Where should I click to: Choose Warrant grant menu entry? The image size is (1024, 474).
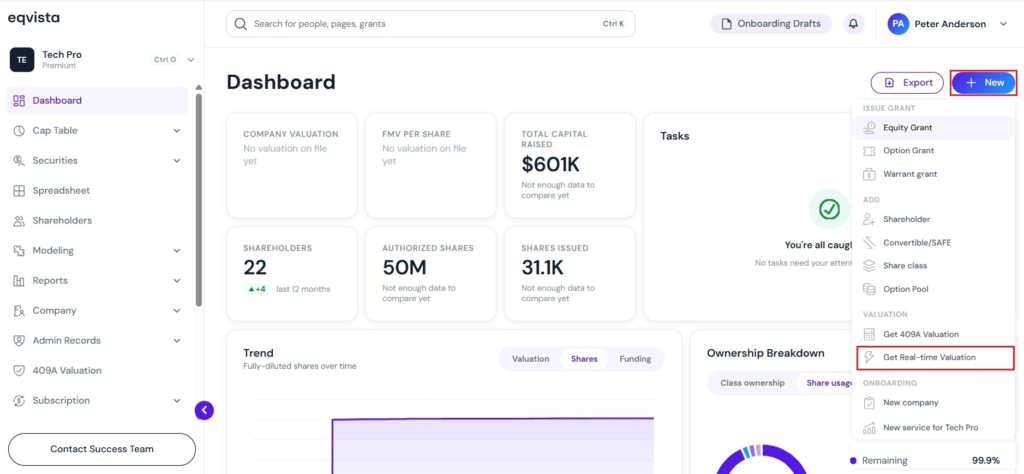click(933, 174)
